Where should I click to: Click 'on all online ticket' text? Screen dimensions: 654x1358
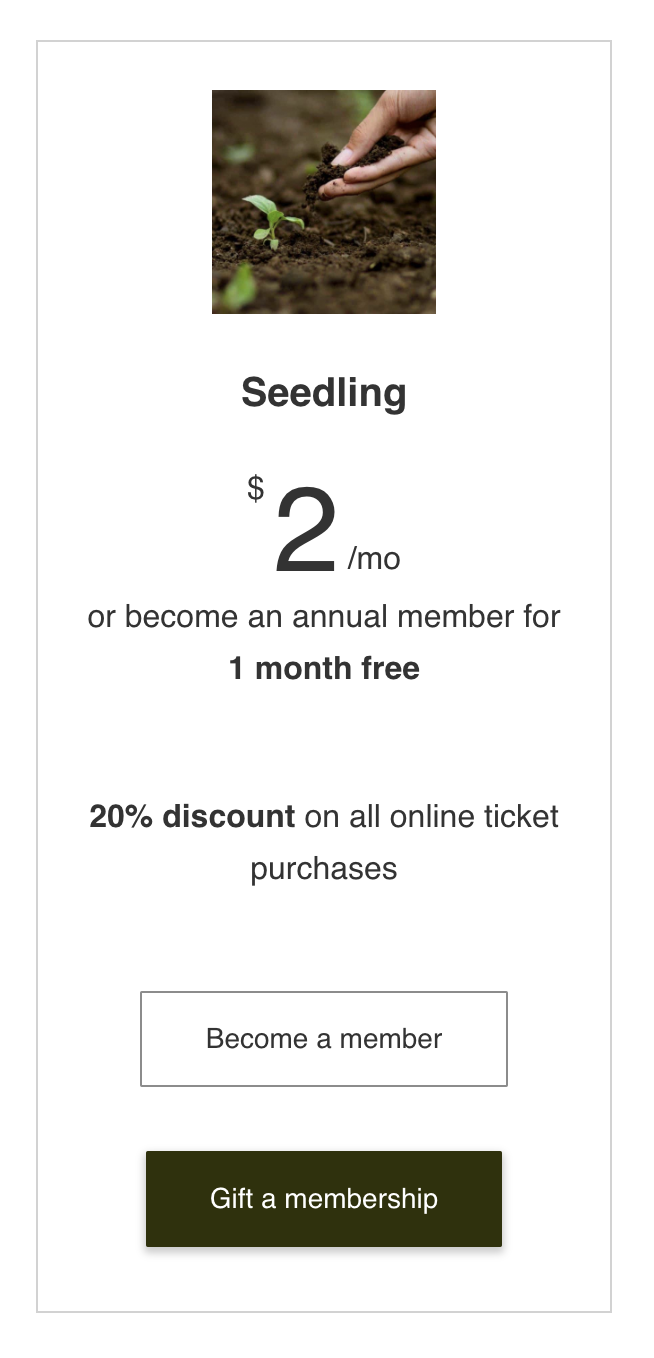tap(432, 817)
